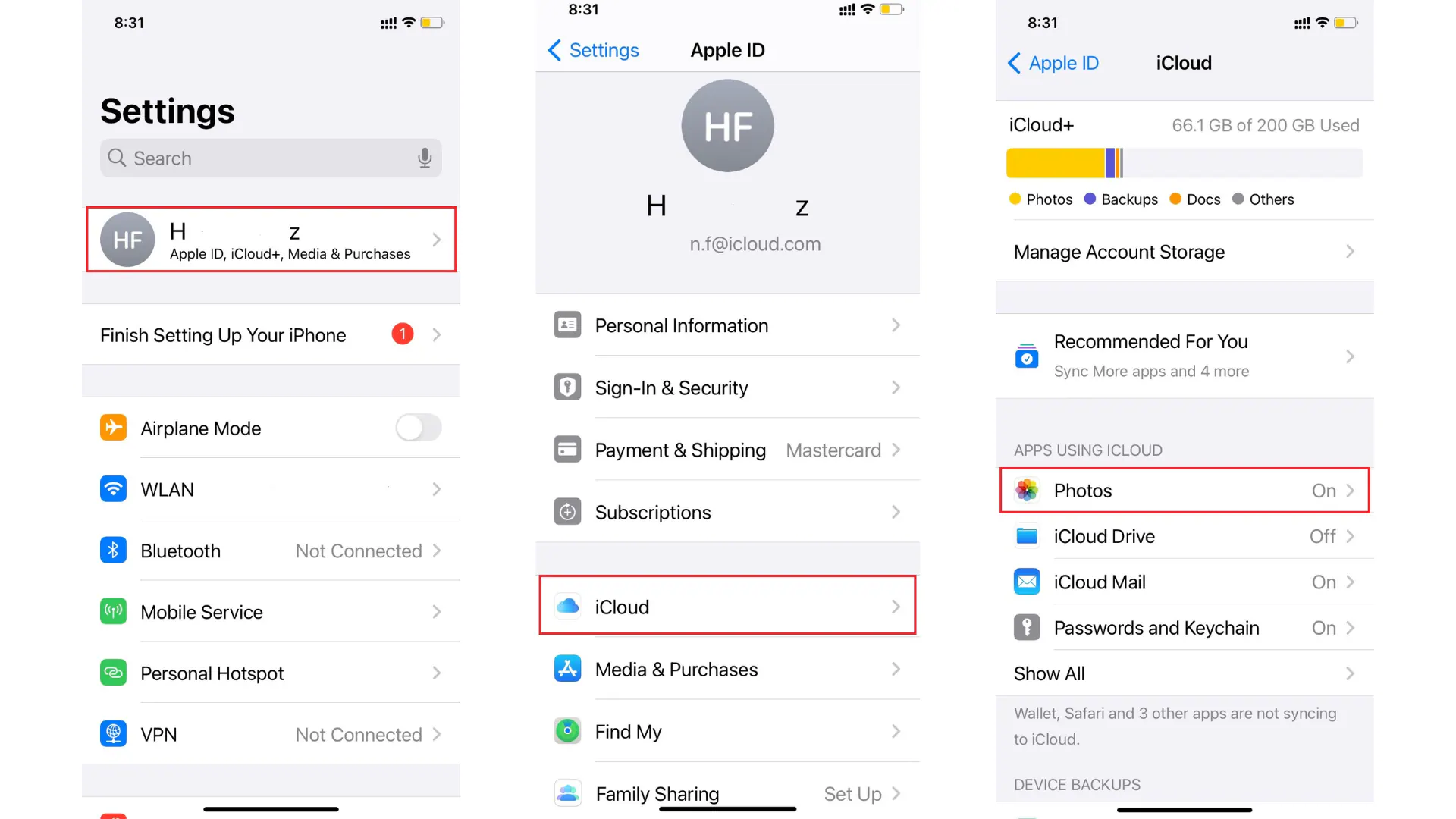1456x819 pixels.
Task: Open Family Sharing Set Up
Action: [729, 793]
